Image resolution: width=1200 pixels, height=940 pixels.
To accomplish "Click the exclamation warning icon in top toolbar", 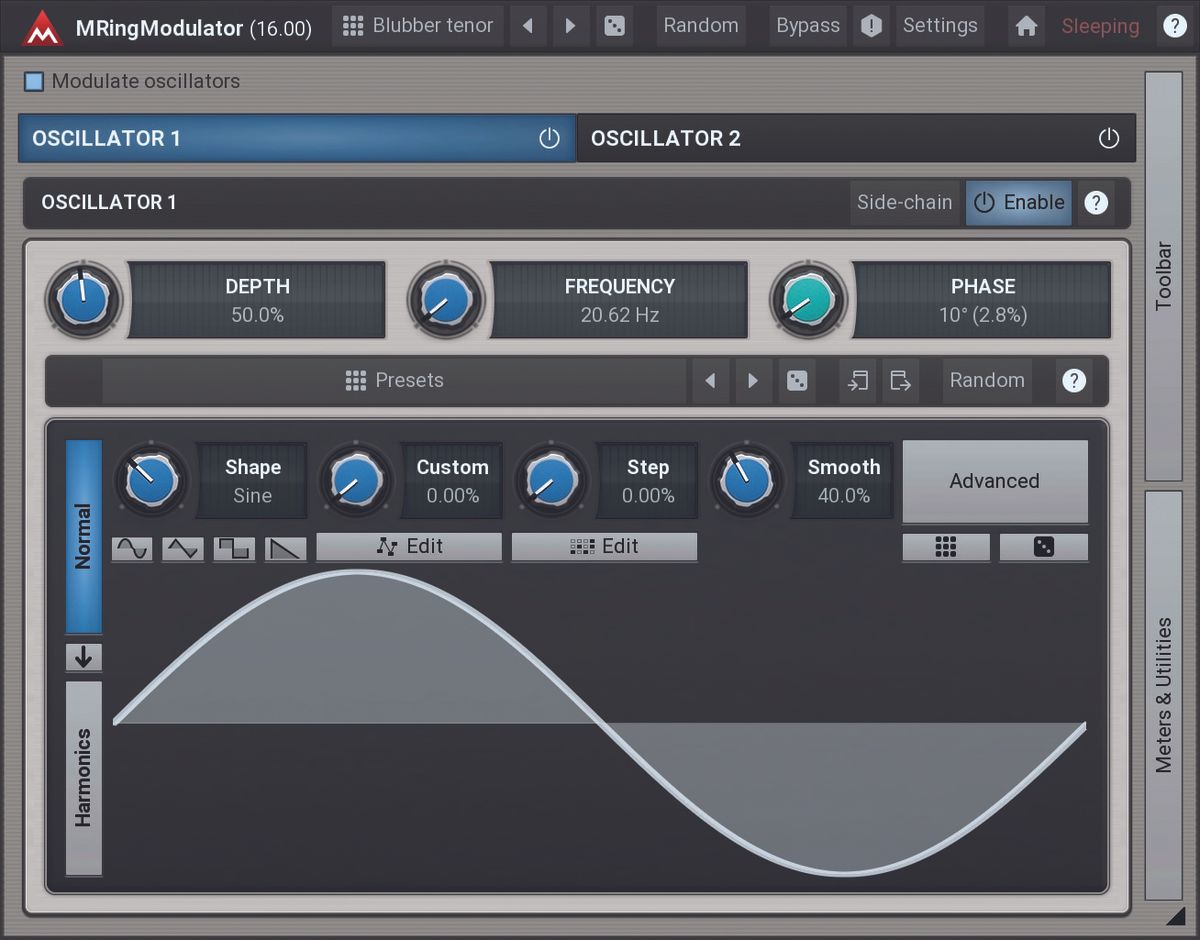I will click(x=870, y=26).
